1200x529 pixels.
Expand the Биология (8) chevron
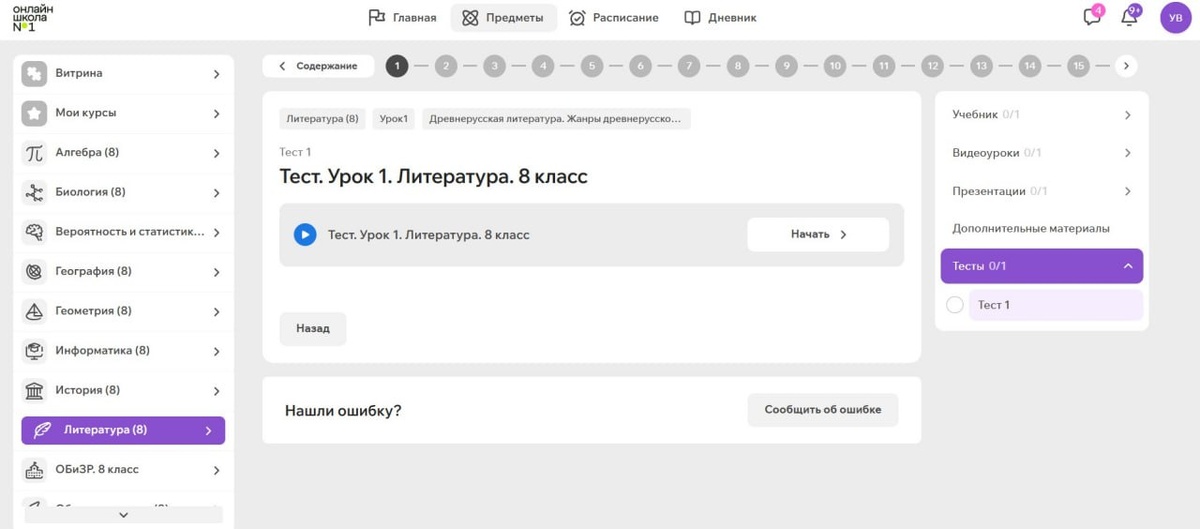(x=217, y=193)
